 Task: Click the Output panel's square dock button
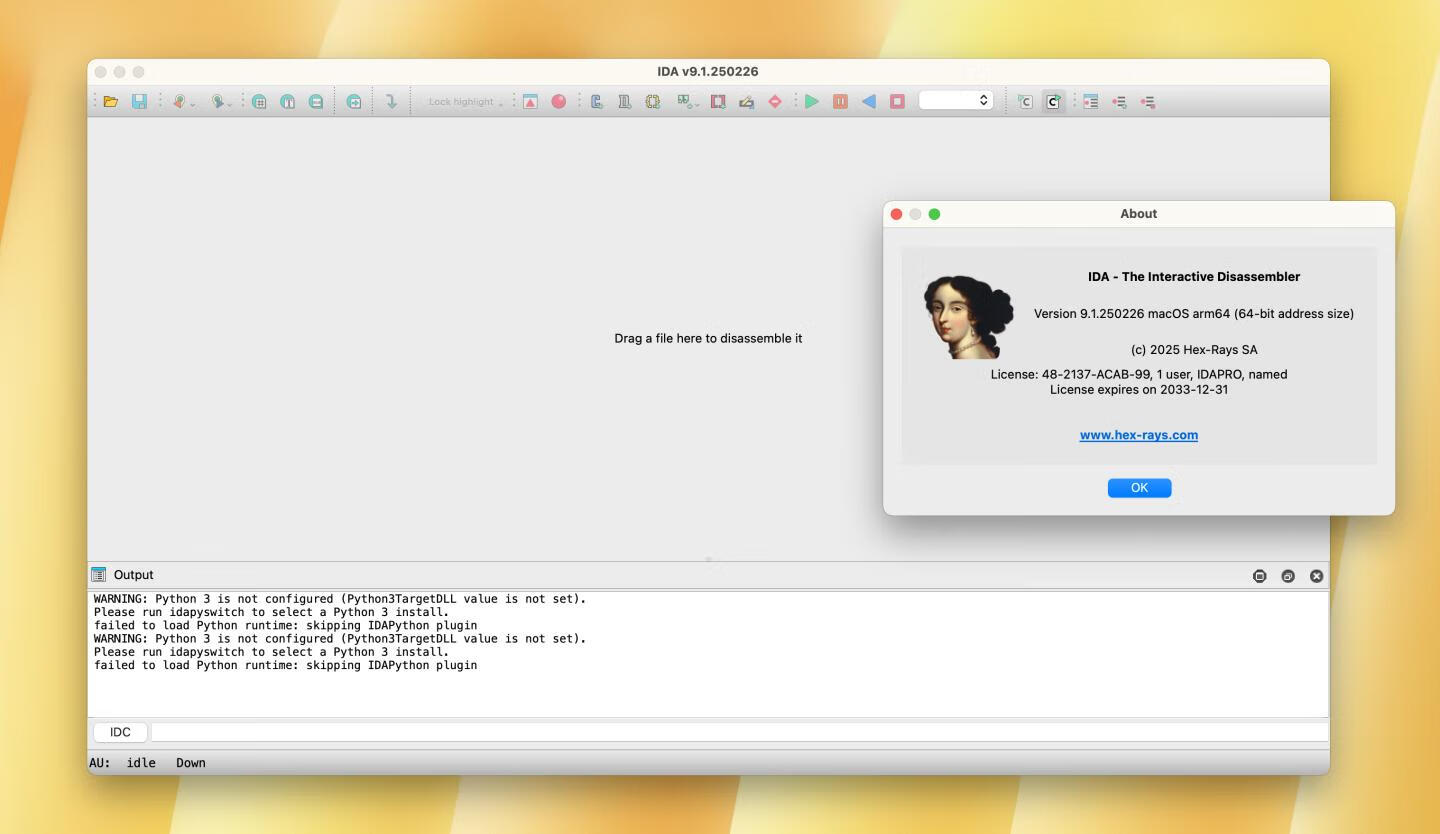(x=1260, y=576)
